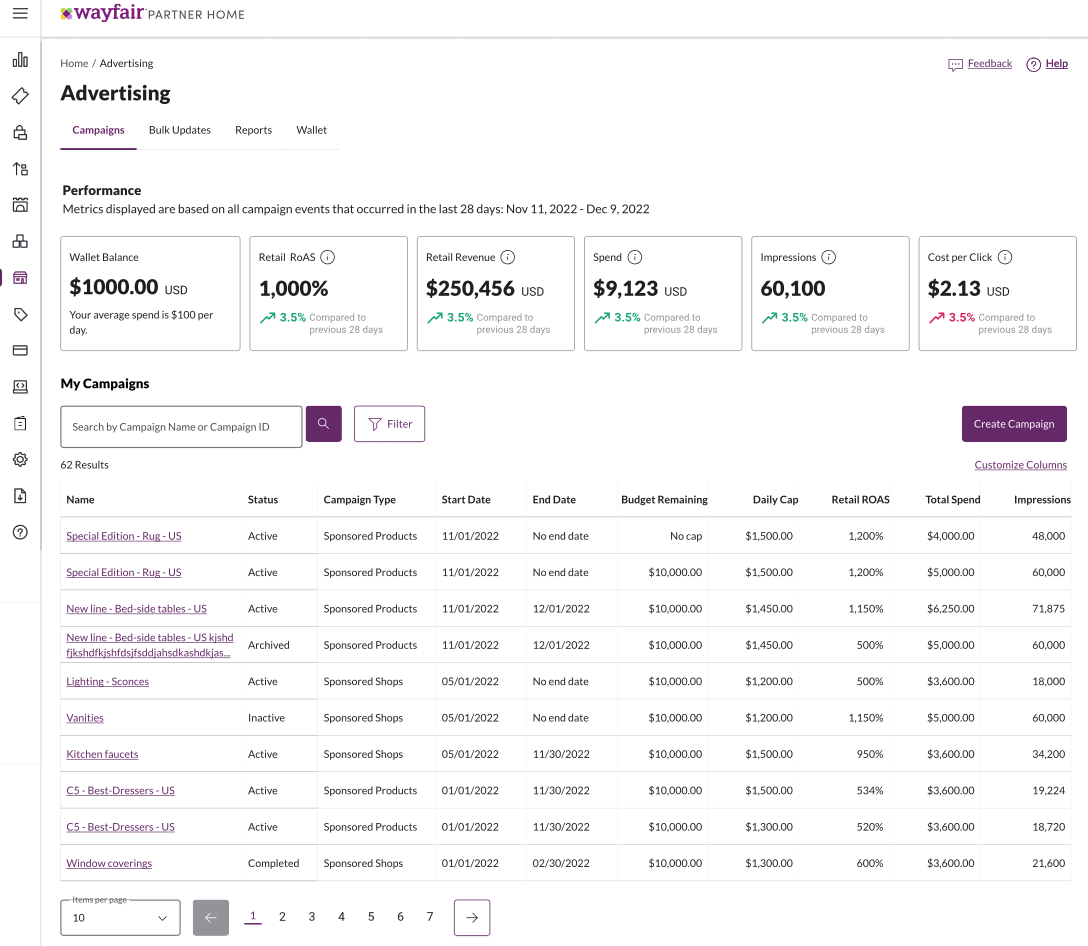Viewport: 1088px width, 946px height.
Task: Click the file download sidebar icon
Action: 20,496
